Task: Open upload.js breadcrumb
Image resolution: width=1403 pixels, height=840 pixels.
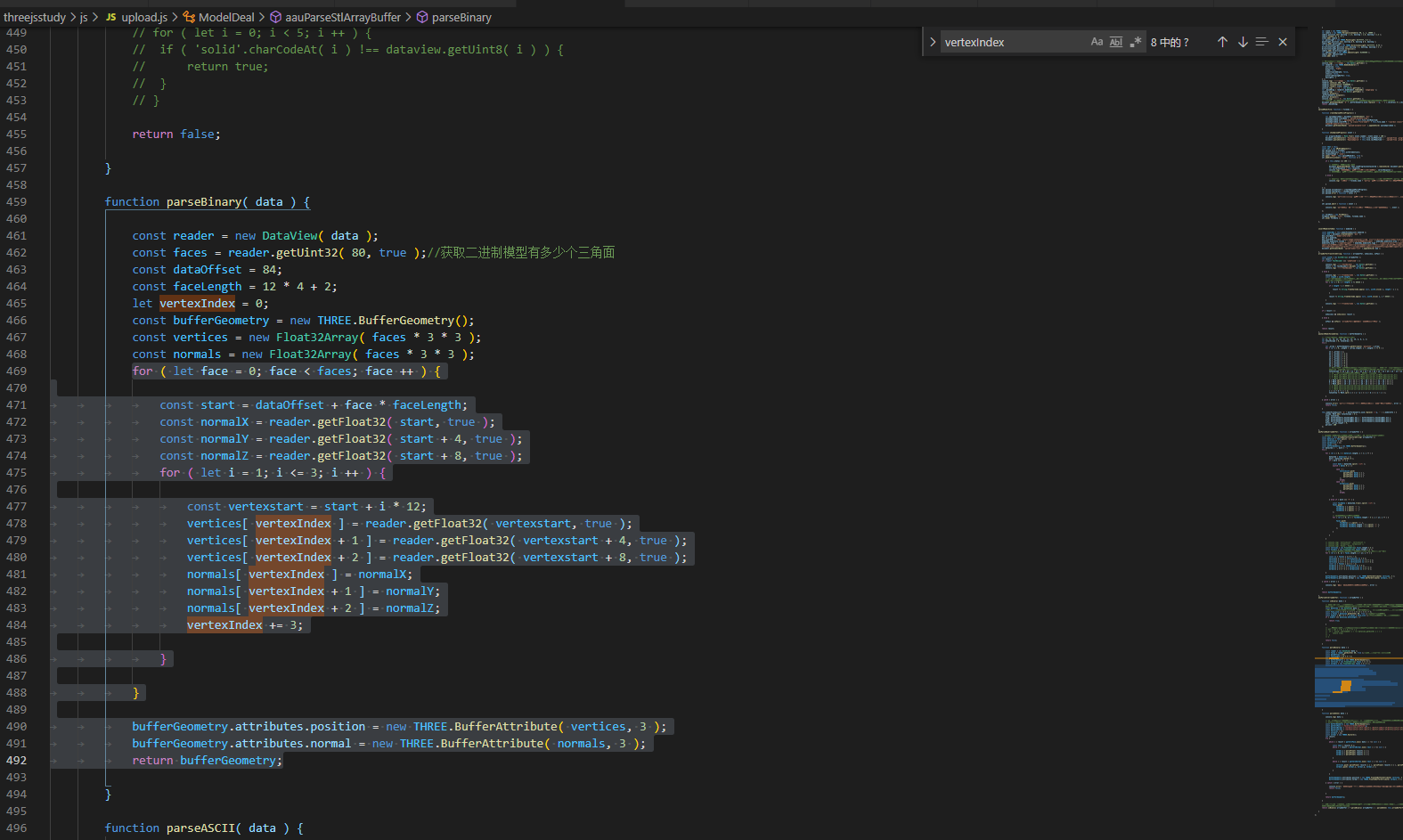Action: tap(144, 17)
